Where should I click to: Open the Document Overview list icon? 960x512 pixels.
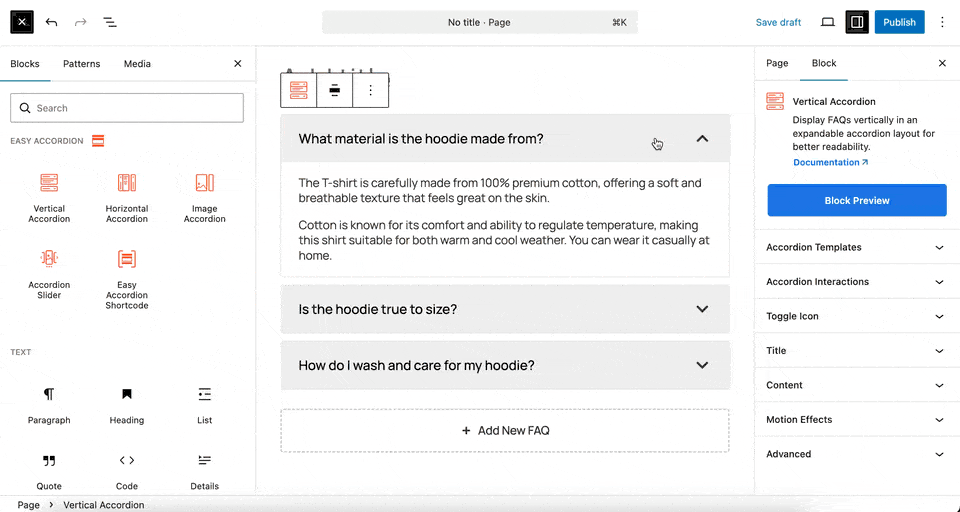110,22
